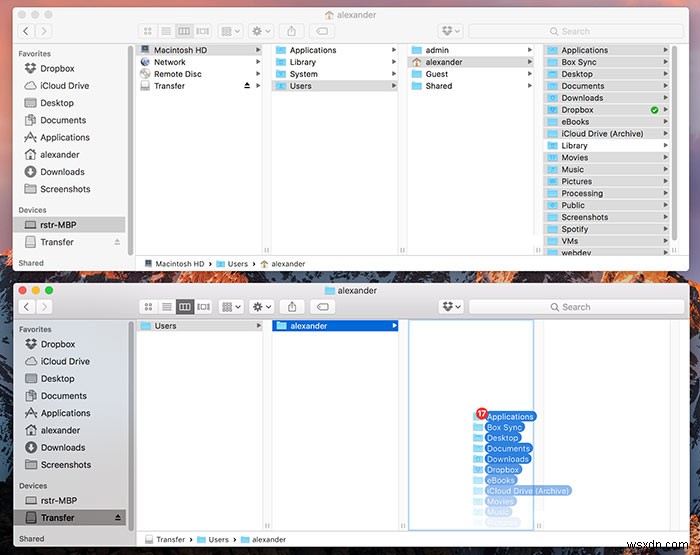
Task: Open Dropbox toolbar dropdown in top window
Action: (x=450, y=31)
